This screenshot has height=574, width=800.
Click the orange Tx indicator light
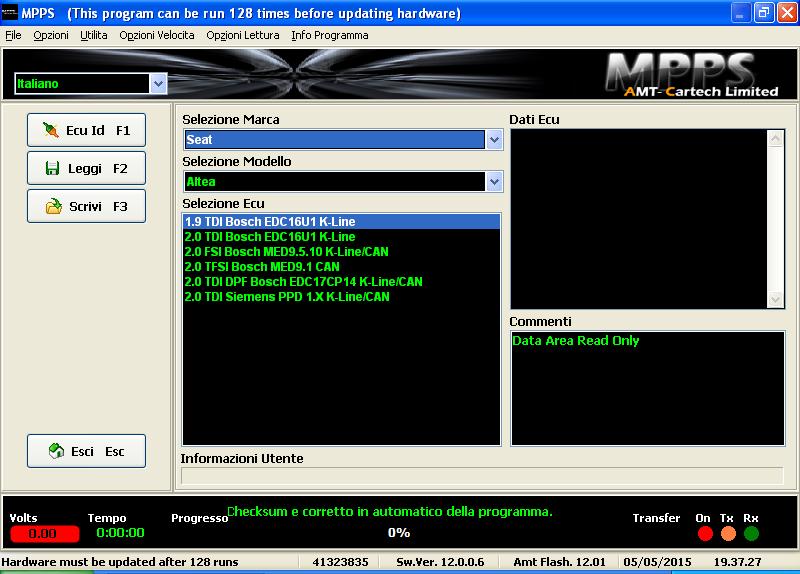pos(728,533)
